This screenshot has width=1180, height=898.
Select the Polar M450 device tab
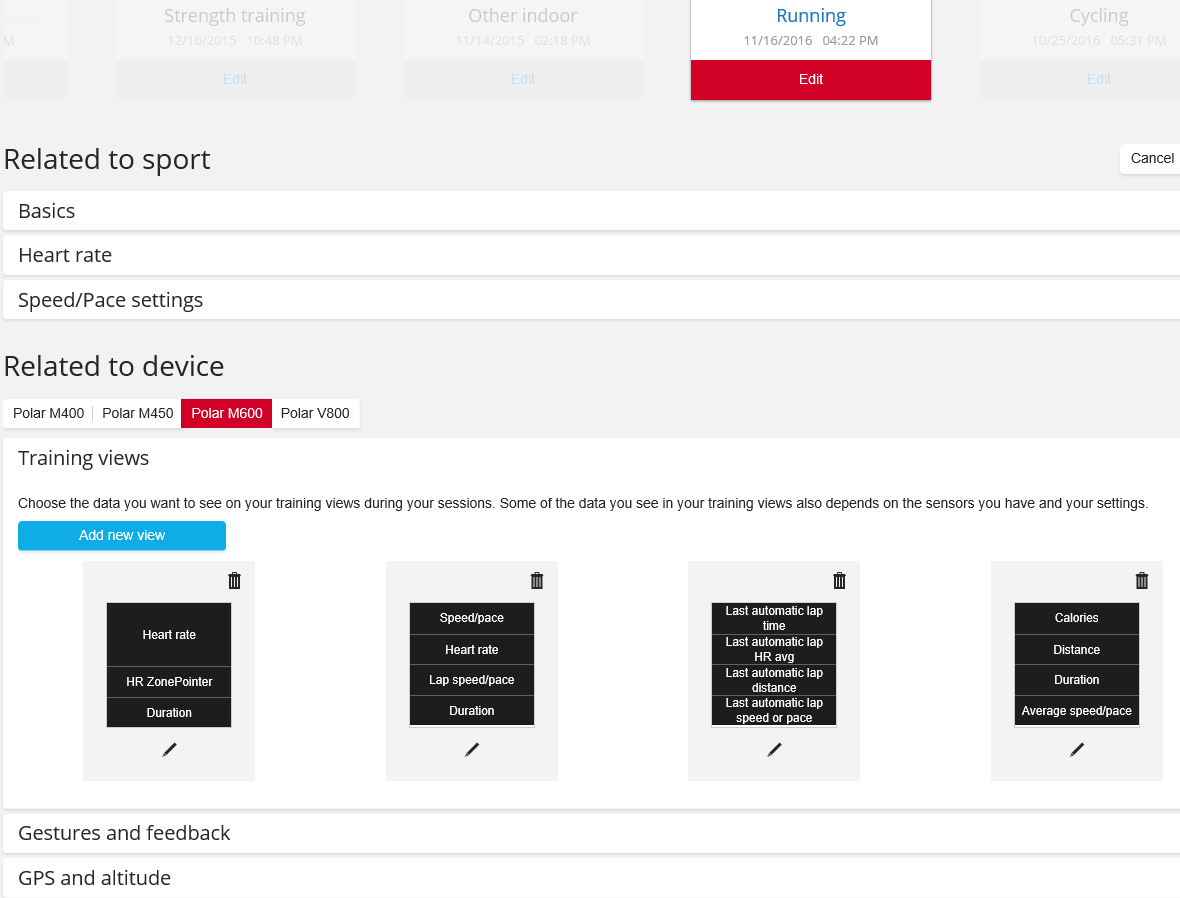coord(138,413)
